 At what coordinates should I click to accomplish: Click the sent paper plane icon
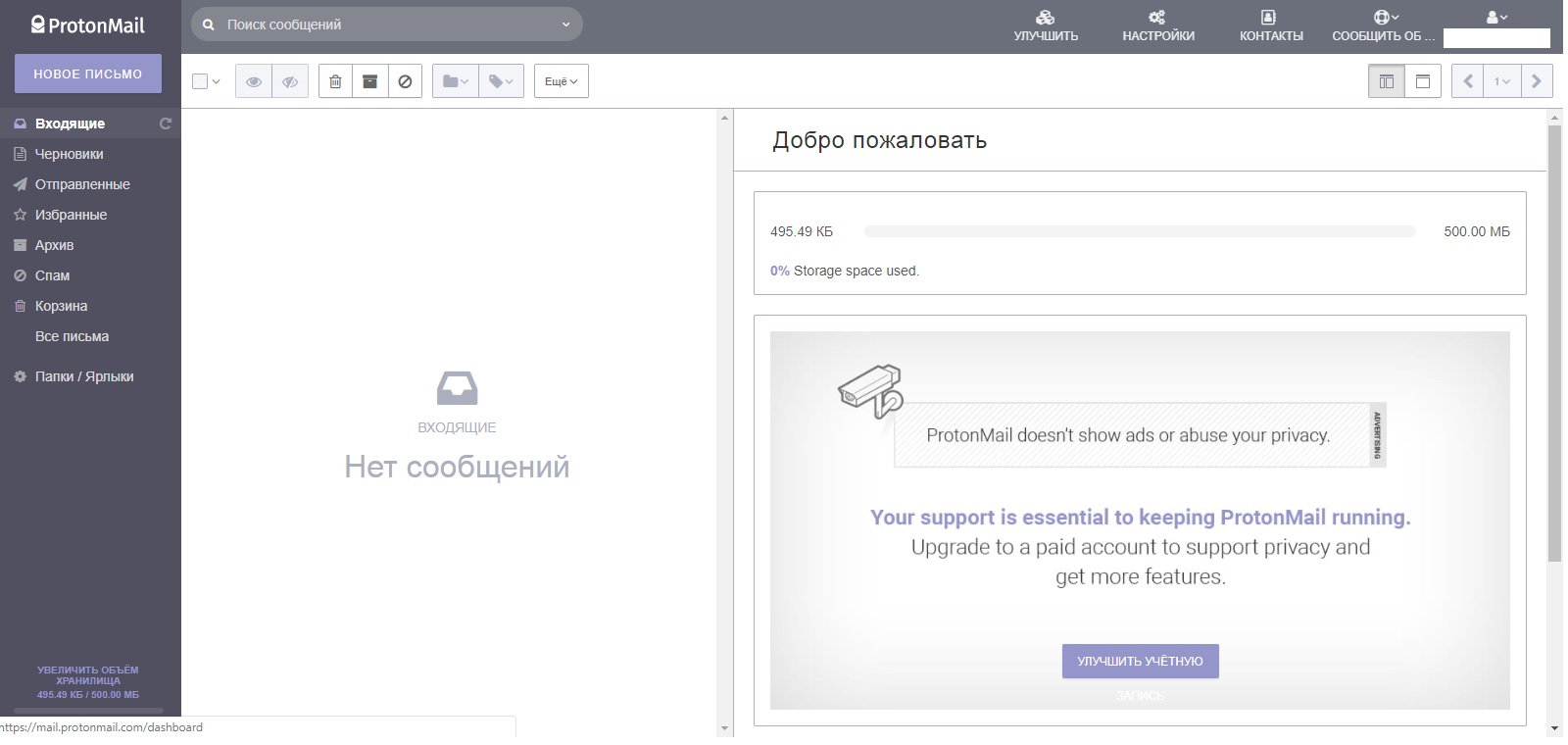[x=20, y=184]
